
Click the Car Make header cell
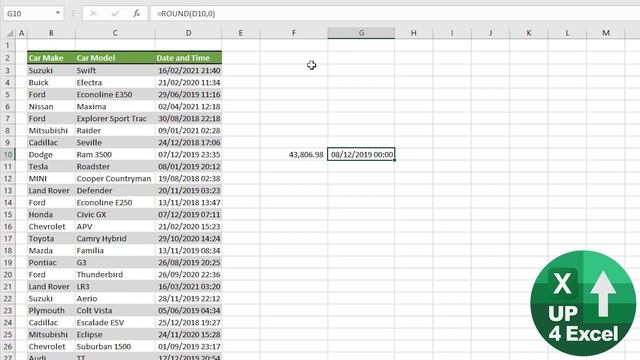click(x=51, y=58)
